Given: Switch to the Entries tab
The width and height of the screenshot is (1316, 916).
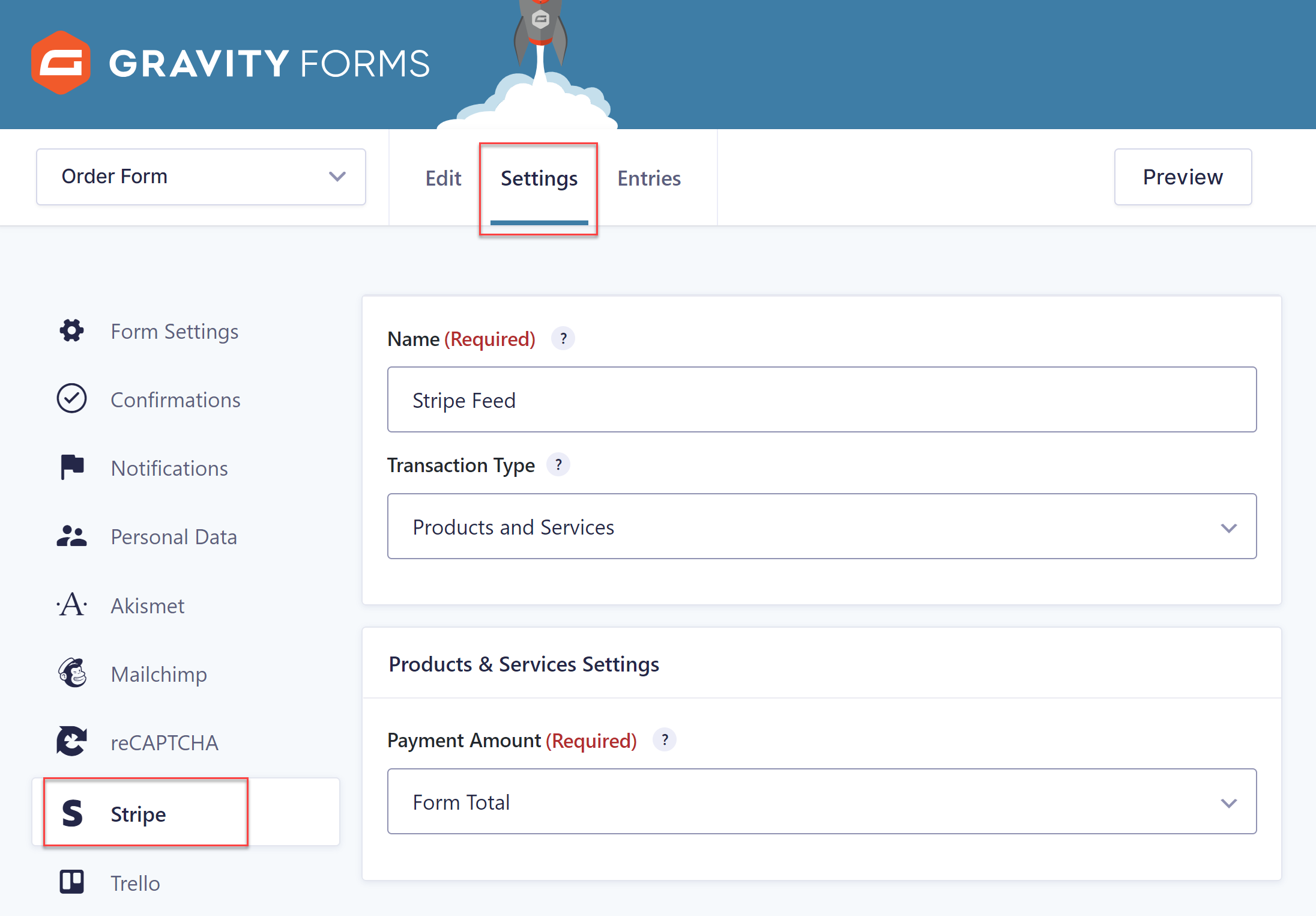Looking at the screenshot, I should (x=649, y=178).
